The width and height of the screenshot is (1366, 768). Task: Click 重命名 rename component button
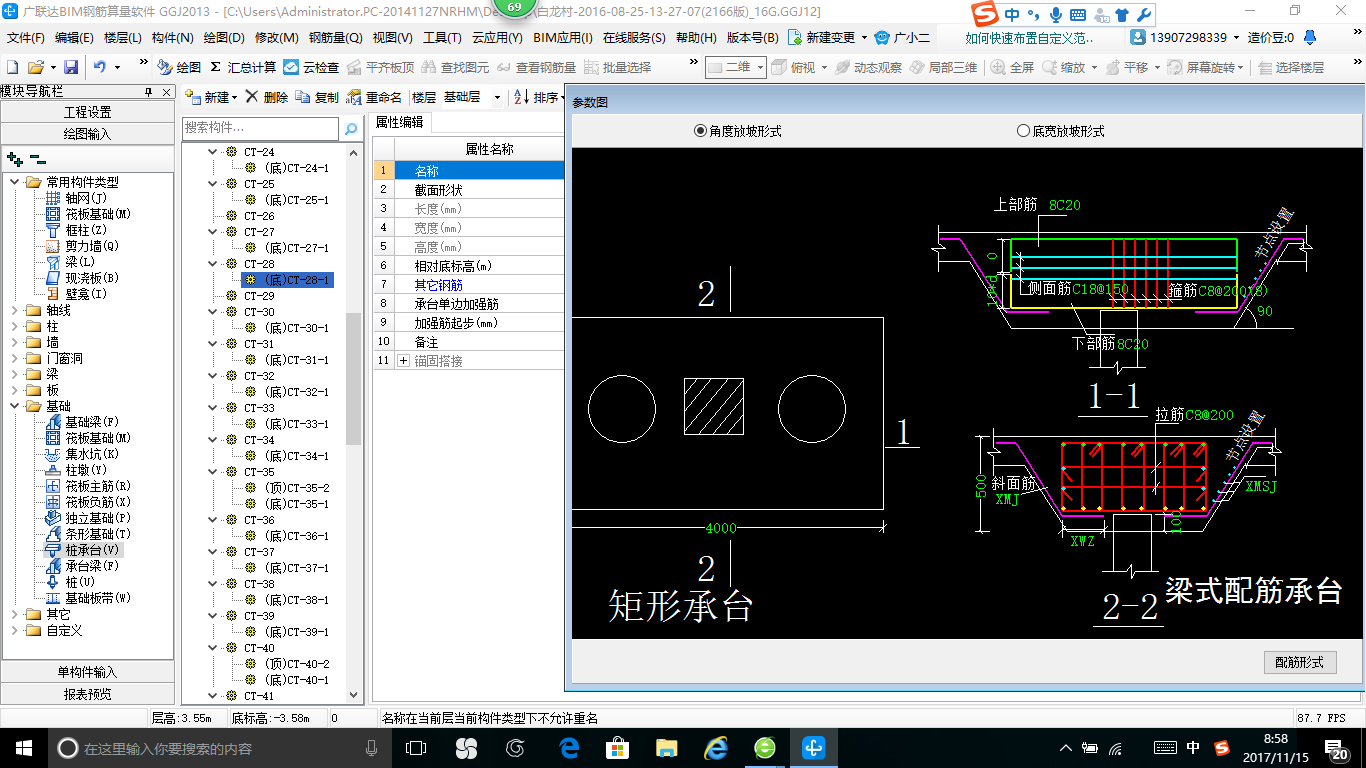(x=374, y=98)
